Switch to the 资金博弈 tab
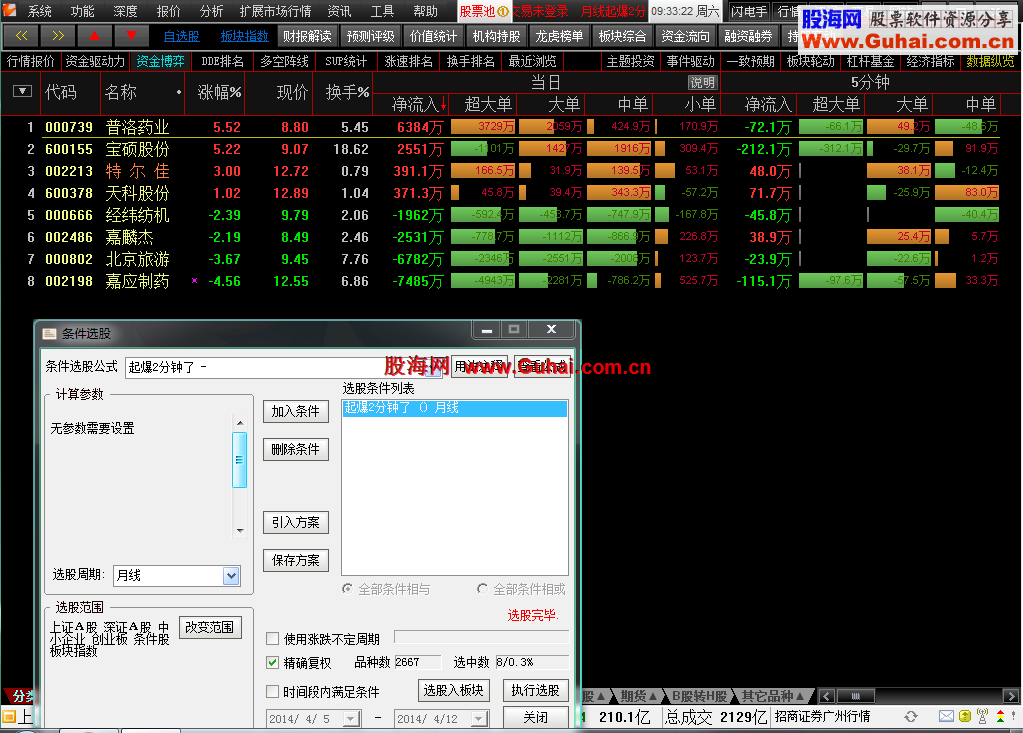The image size is (1023, 733). click(160, 61)
